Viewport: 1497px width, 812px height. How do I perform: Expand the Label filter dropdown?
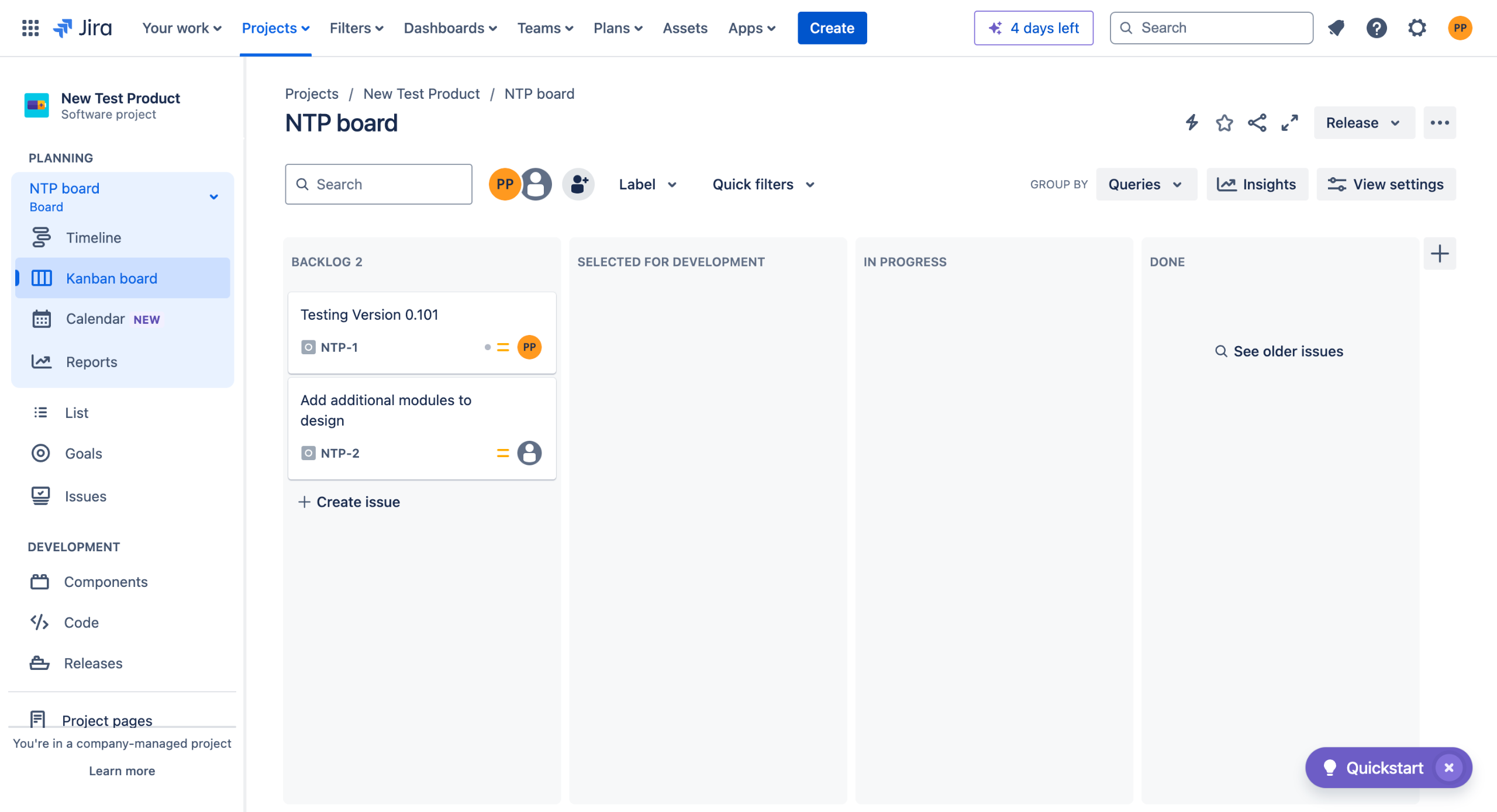647,184
